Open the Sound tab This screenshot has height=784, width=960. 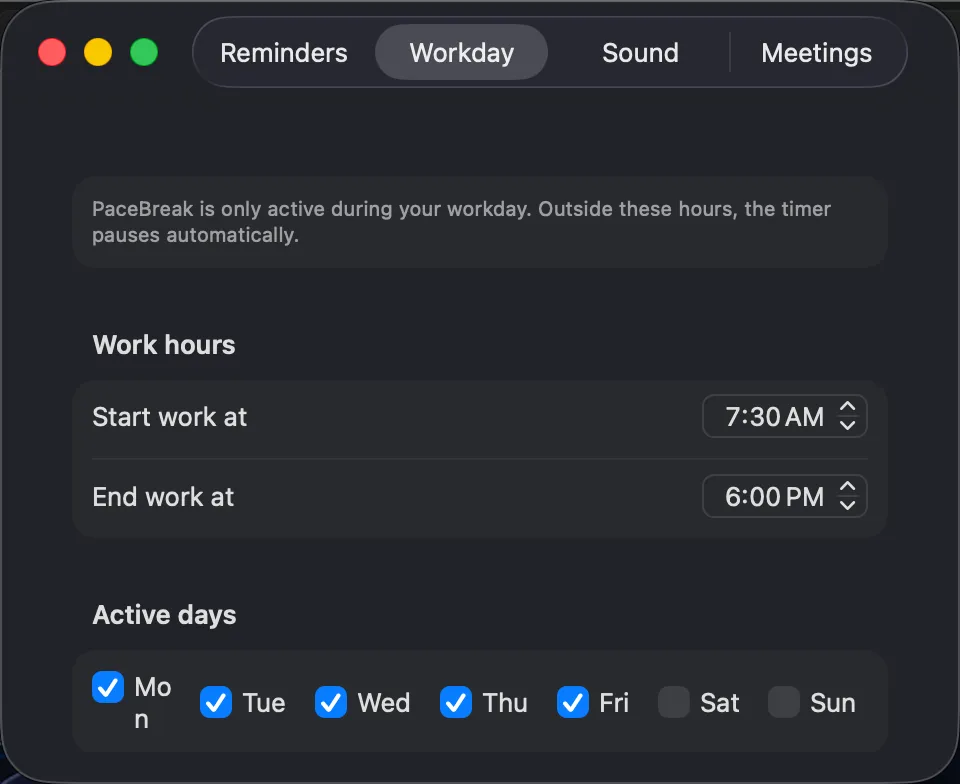pyautogui.click(x=640, y=53)
